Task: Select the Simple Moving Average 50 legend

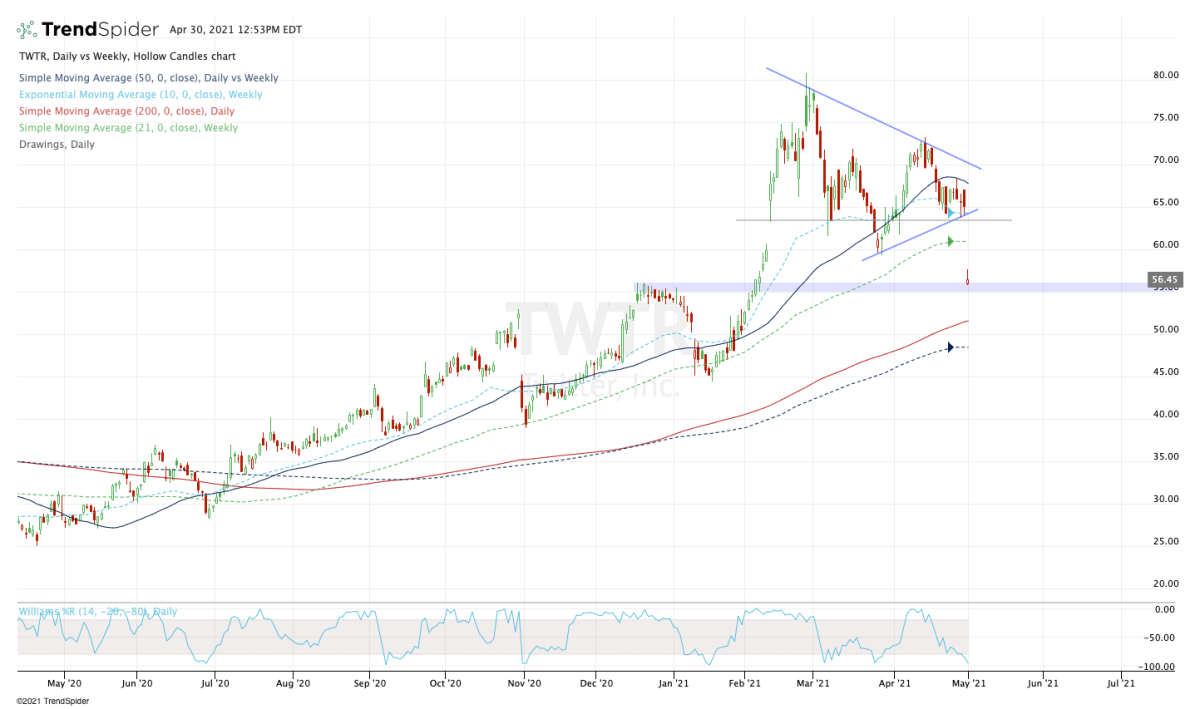Action: click(148, 78)
